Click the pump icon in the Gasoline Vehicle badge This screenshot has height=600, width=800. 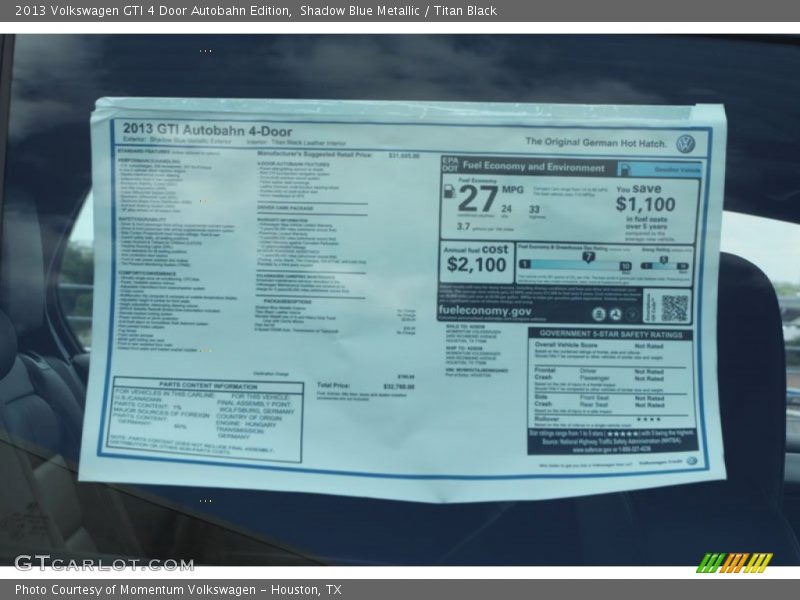coord(625,169)
